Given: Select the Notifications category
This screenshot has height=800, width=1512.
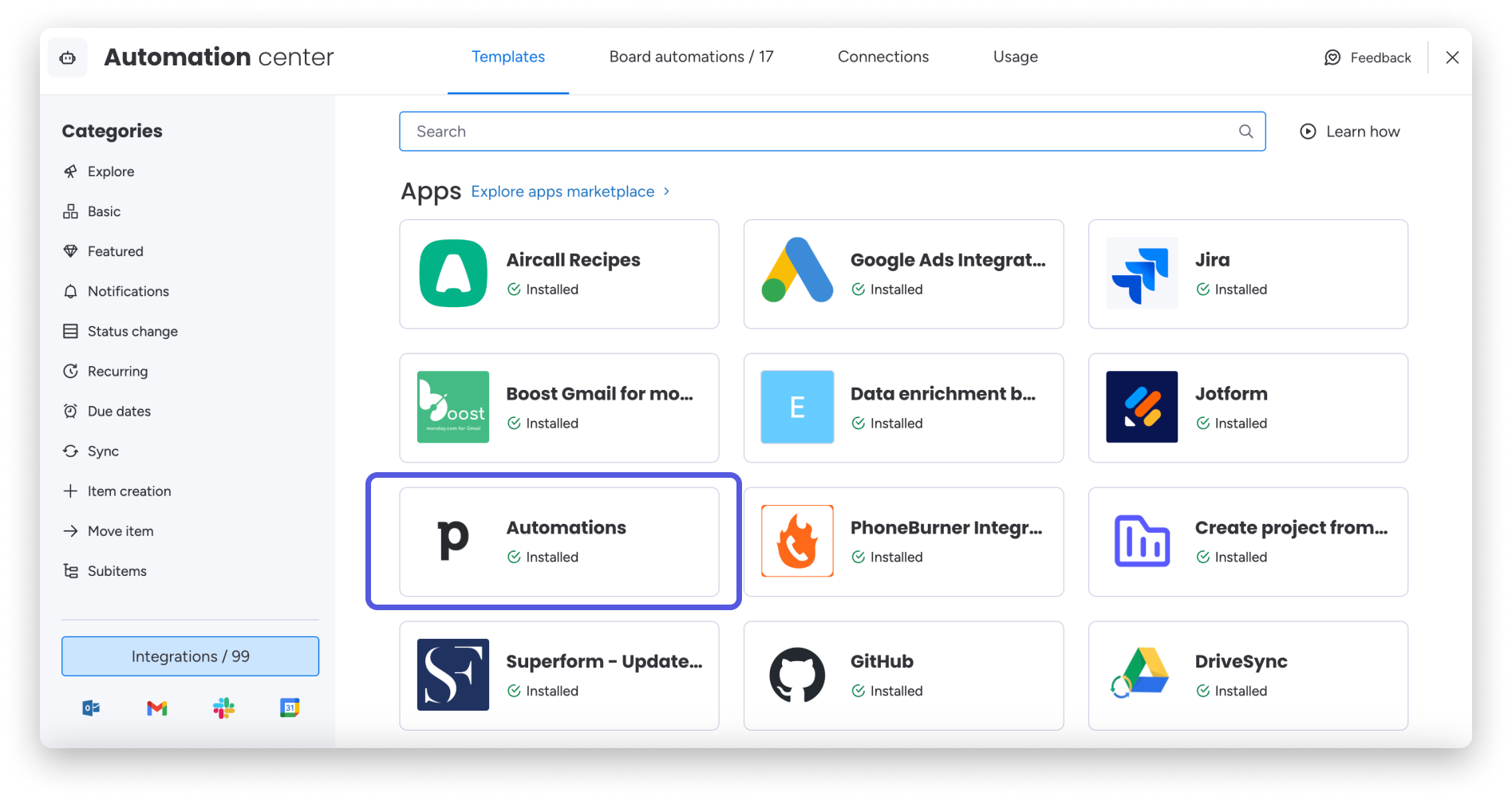Looking at the screenshot, I should pyautogui.click(x=116, y=291).
